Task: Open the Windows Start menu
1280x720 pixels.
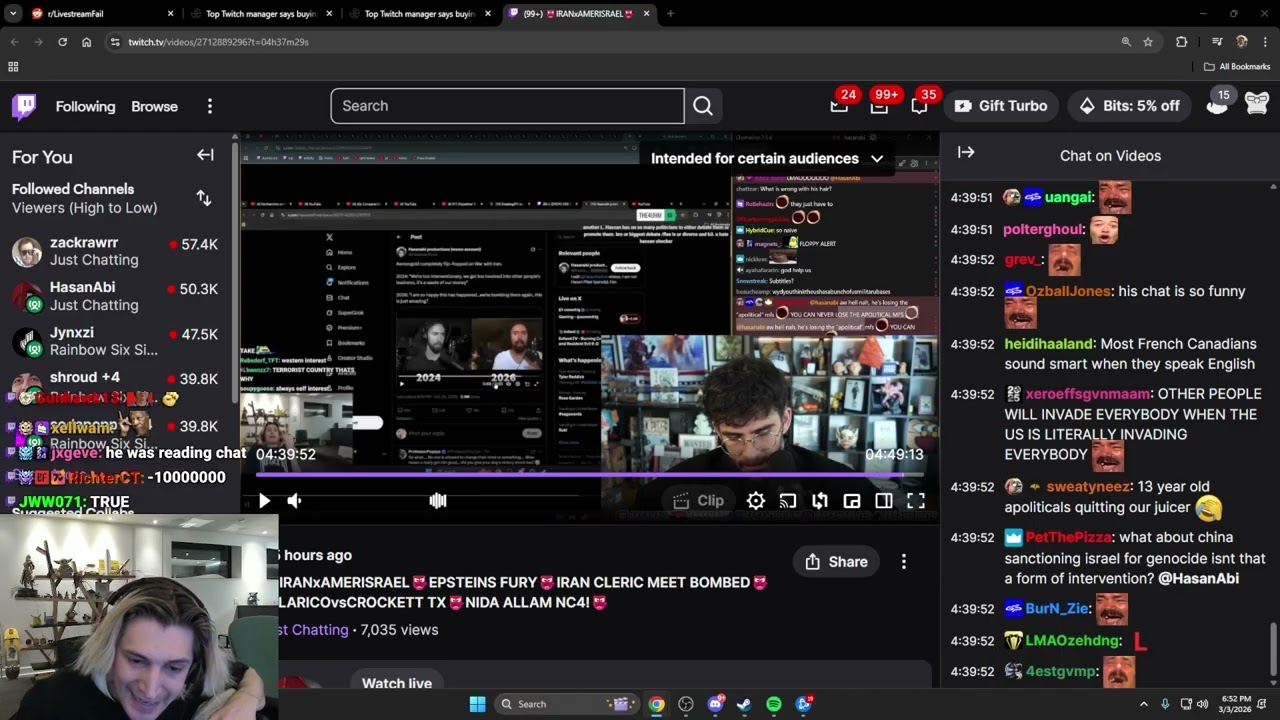Action: click(x=477, y=704)
